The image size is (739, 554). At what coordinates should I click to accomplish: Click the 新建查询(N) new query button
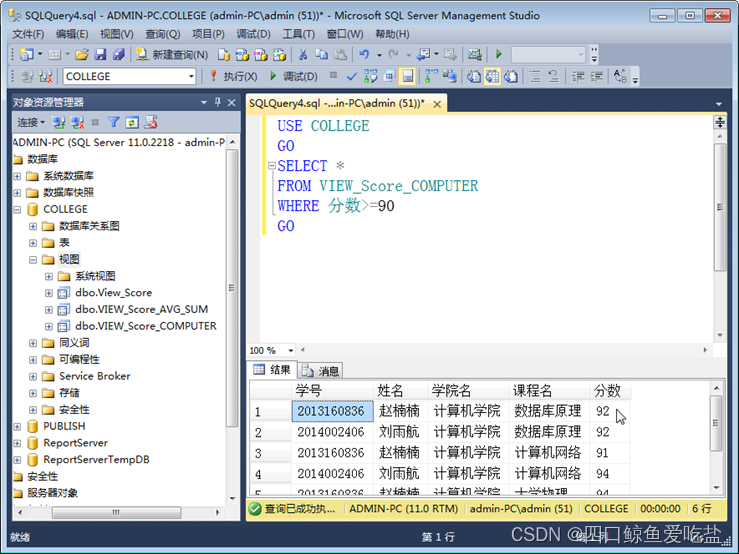pyautogui.click(x=172, y=55)
